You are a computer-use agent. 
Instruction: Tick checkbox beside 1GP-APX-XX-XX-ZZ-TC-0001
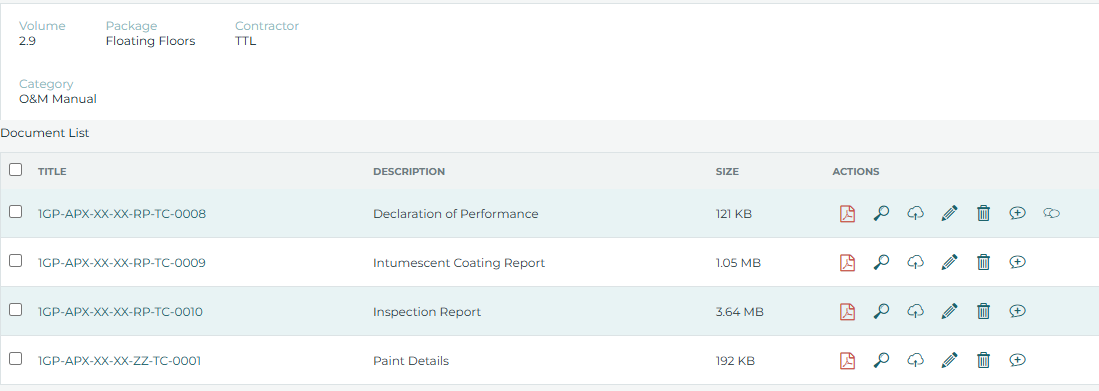click(x=15, y=359)
